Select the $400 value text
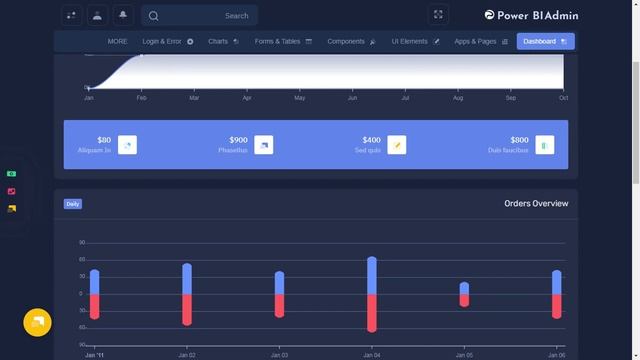This screenshot has width=640, height=360. tap(371, 140)
